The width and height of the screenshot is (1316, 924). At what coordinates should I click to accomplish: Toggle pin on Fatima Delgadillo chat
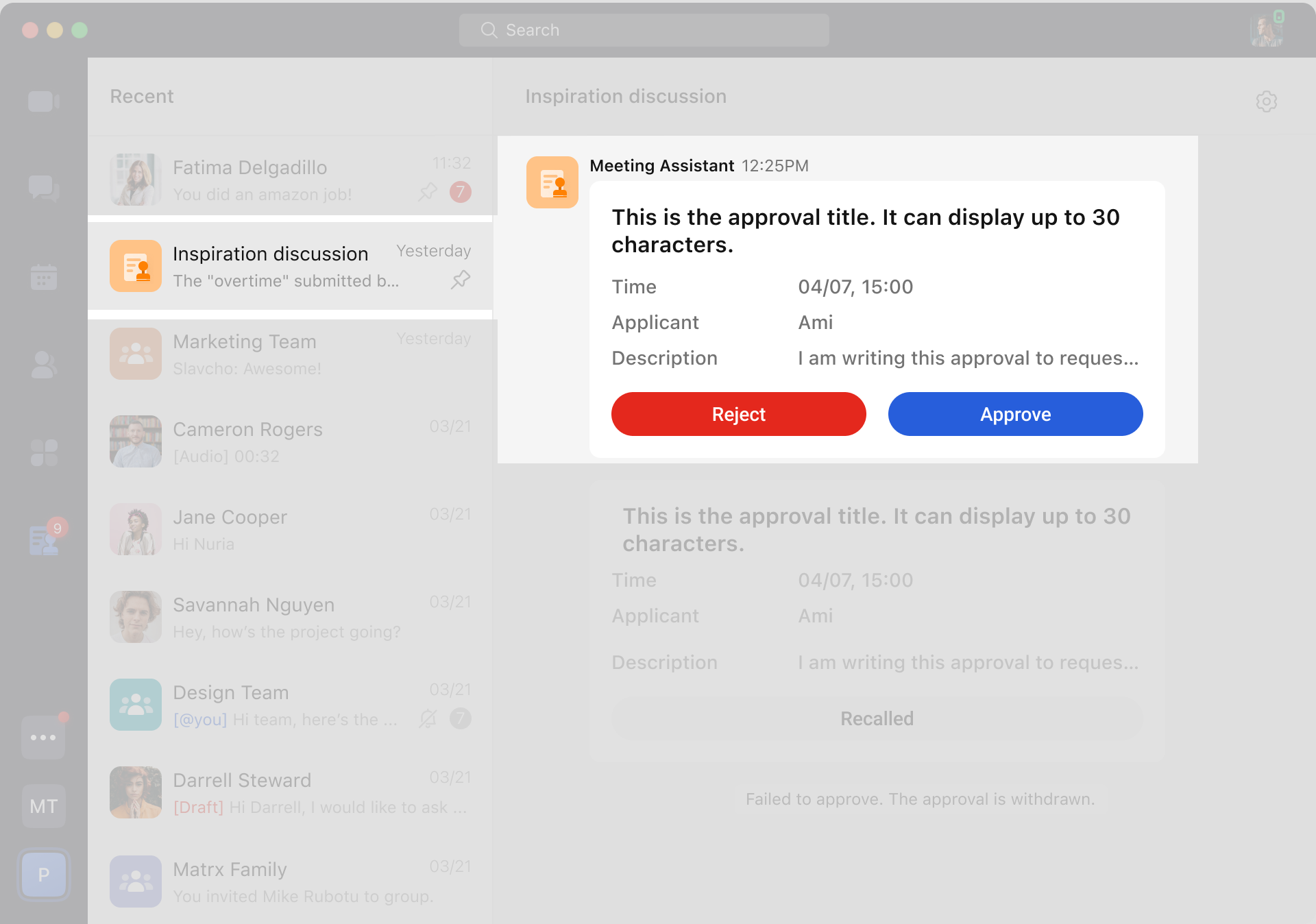(428, 192)
